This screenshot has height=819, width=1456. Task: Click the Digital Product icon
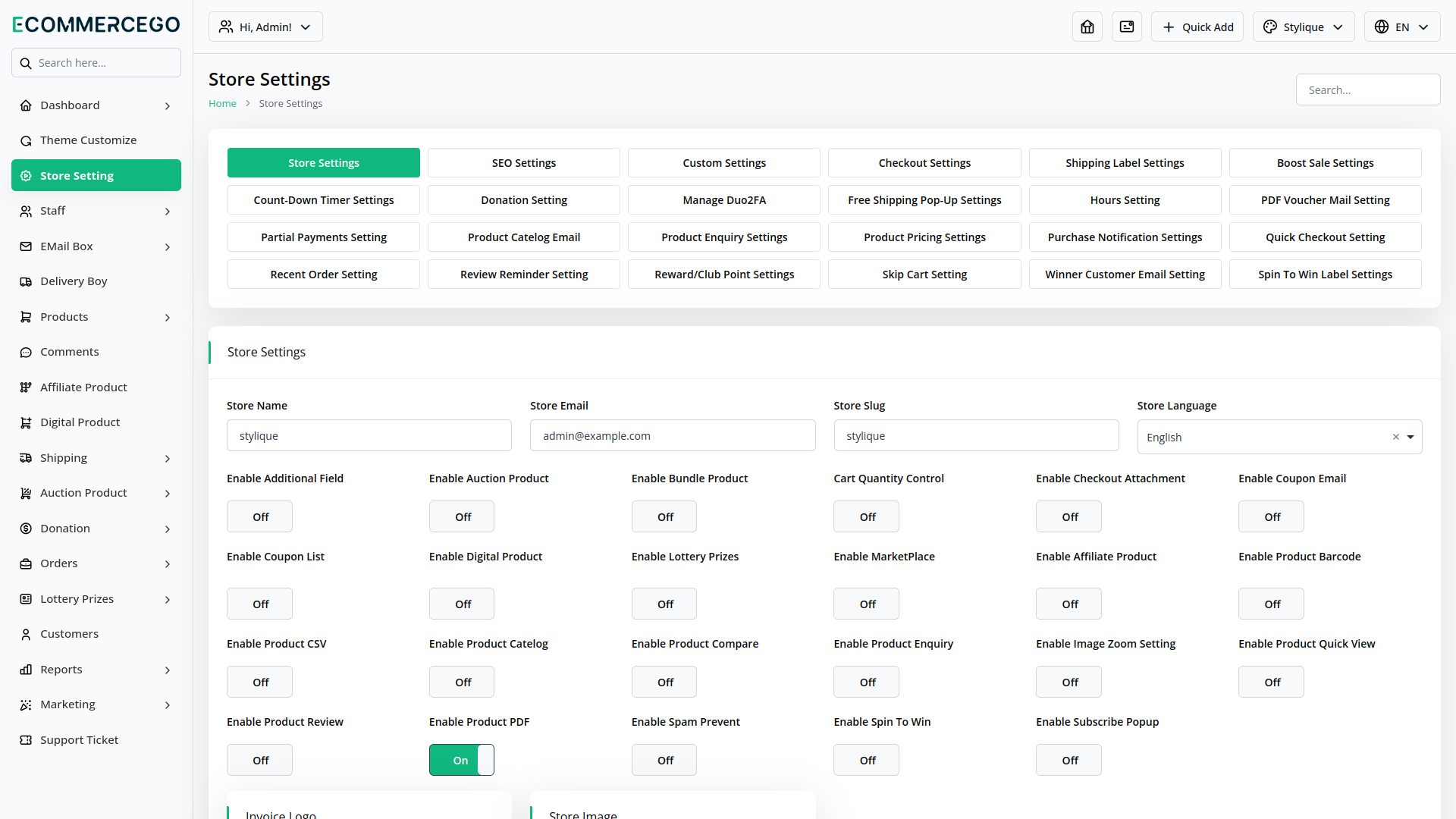(x=26, y=422)
